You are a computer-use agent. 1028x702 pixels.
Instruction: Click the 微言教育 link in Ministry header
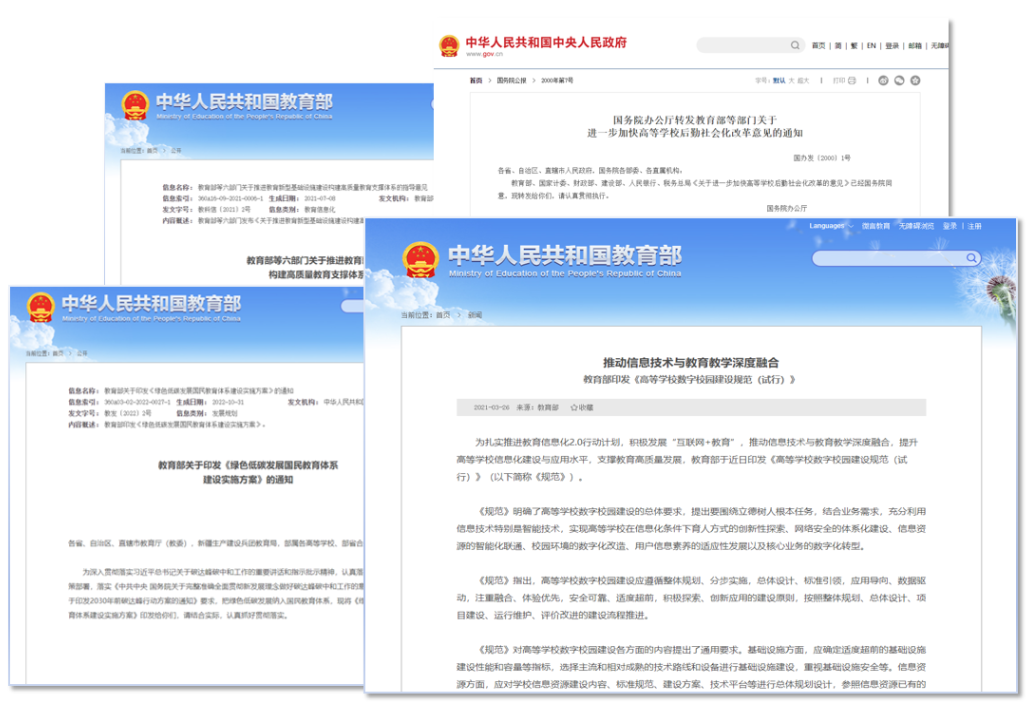tap(876, 226)
